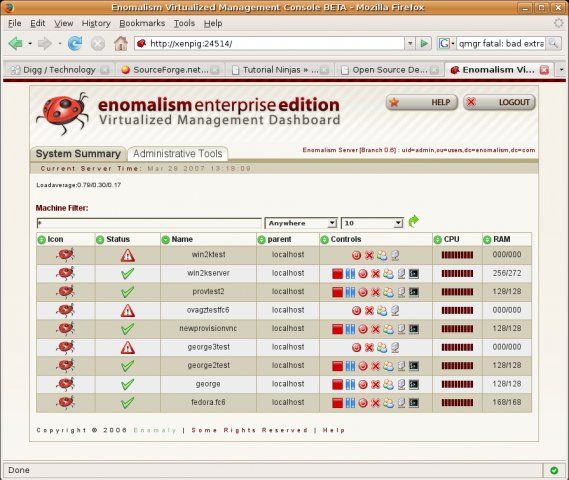This screenshot has height=480, width=569.
Task: Open the Bookmarks menu
Action: click(142, 23)
